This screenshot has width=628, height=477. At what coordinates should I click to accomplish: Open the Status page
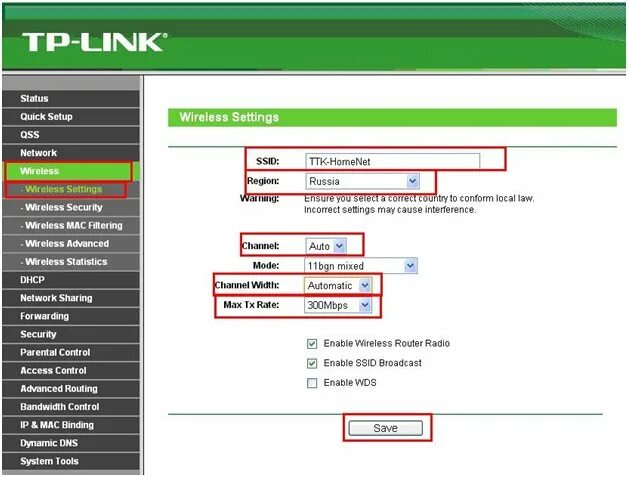click(x=71, y=99)
